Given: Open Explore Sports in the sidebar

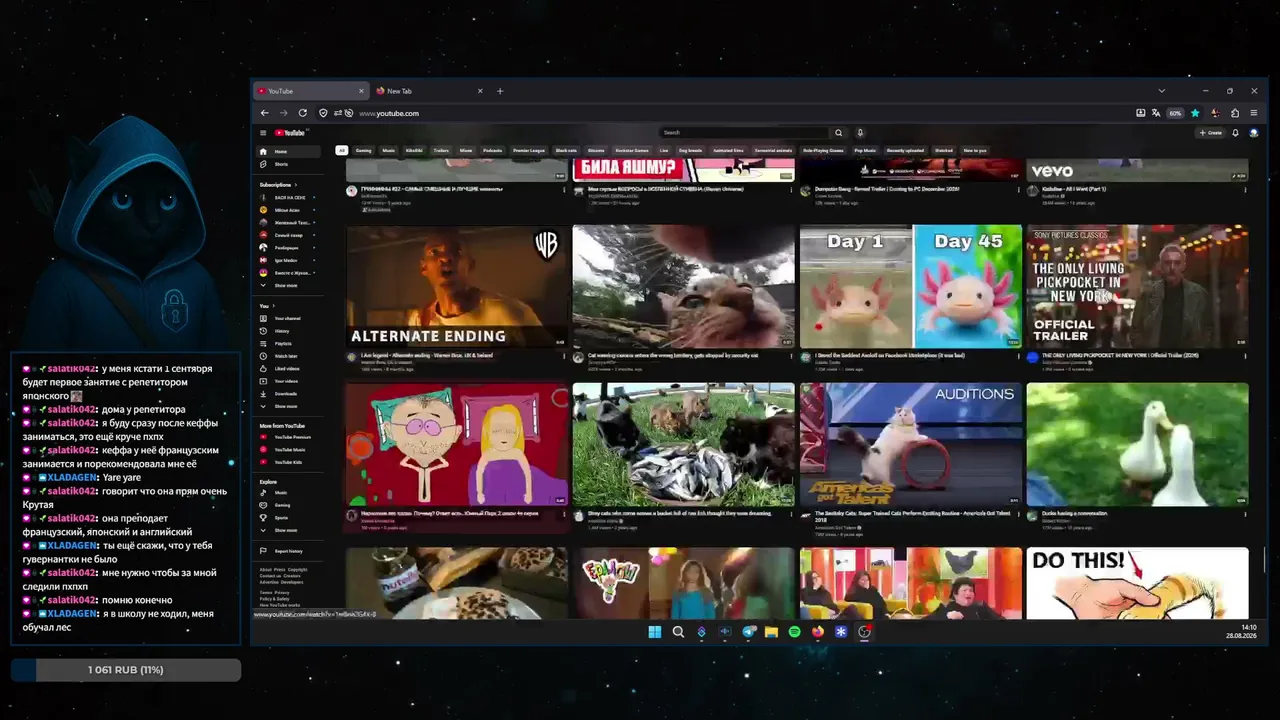Looking at the screenshot, I should coord(290,518).
